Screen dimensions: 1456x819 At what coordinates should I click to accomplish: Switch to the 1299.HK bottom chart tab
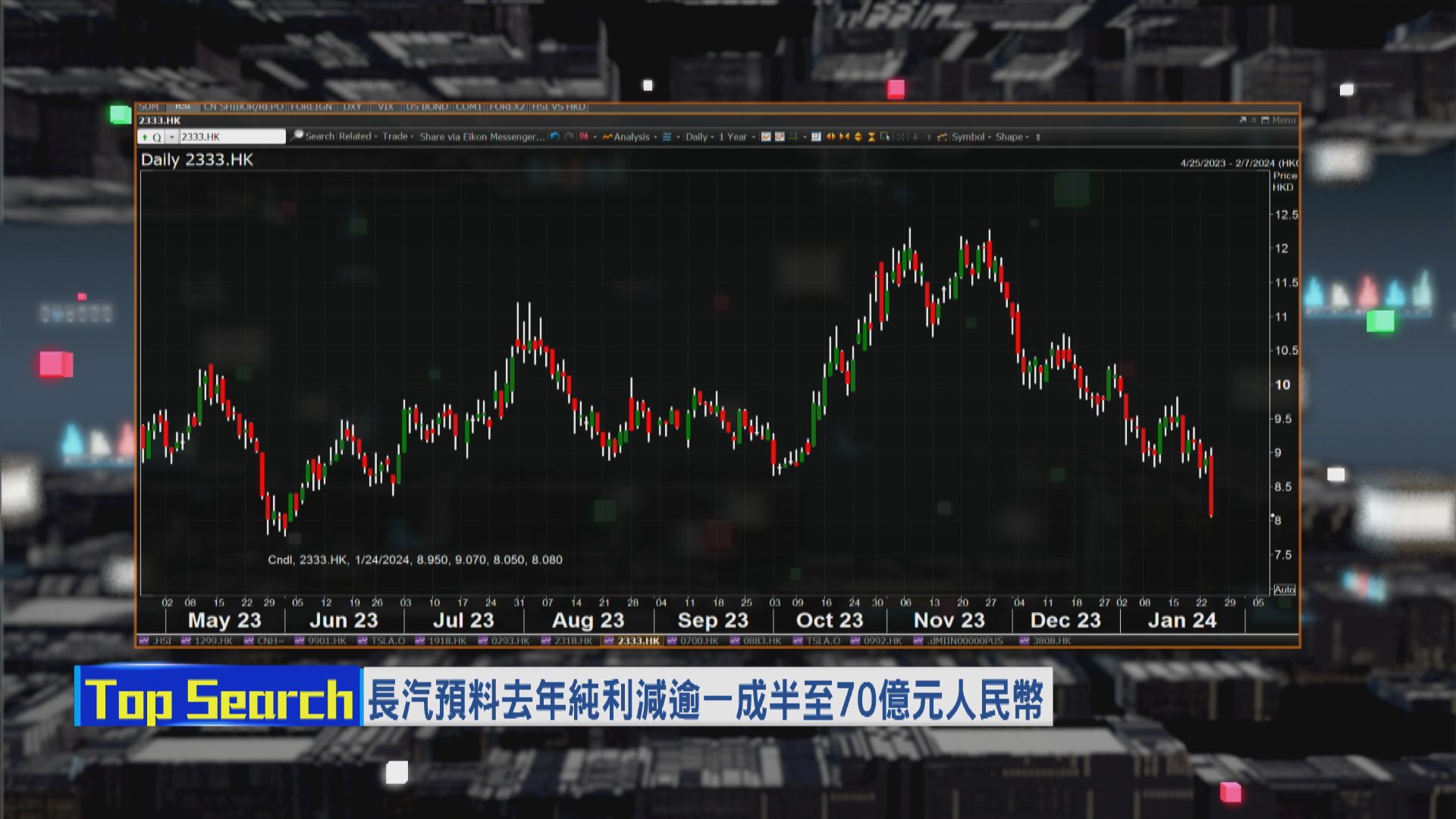(x=206, y=641)
